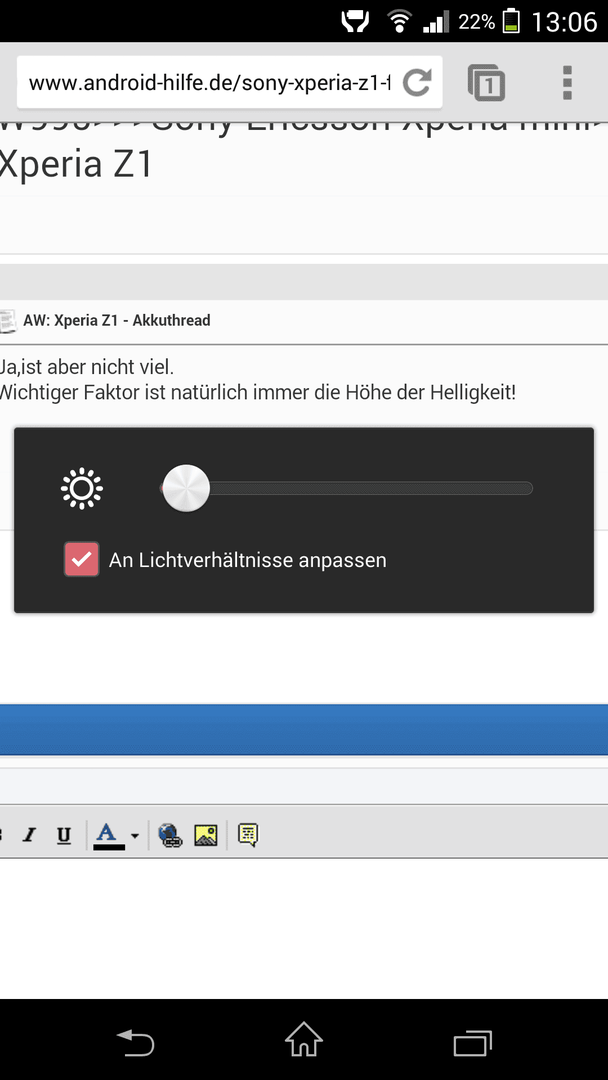Tap the Wi-Fi status icon

tap(398, 21)
